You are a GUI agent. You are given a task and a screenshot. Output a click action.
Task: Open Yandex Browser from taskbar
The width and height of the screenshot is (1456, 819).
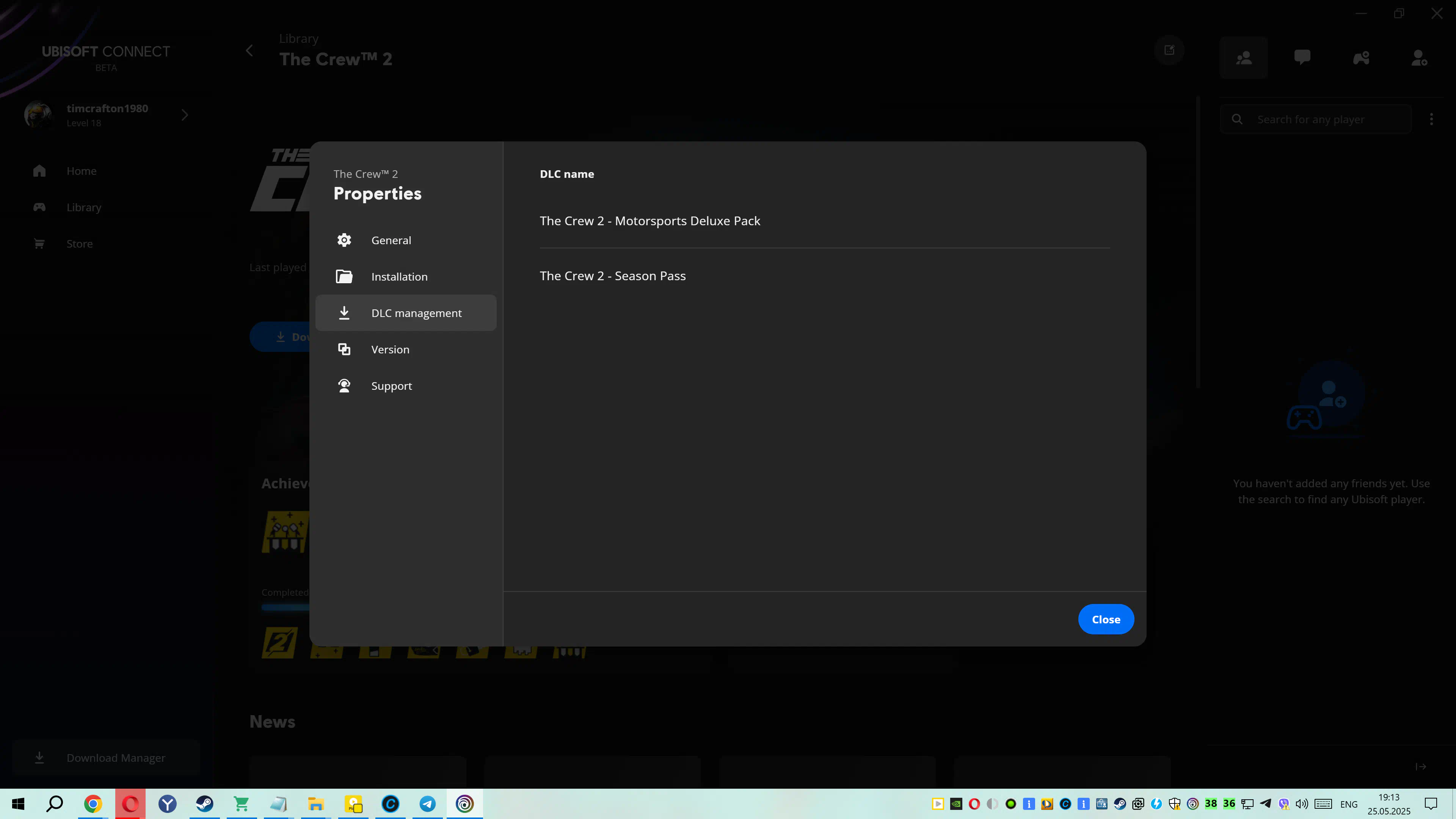pyautogui.click(x=167, y=804)
